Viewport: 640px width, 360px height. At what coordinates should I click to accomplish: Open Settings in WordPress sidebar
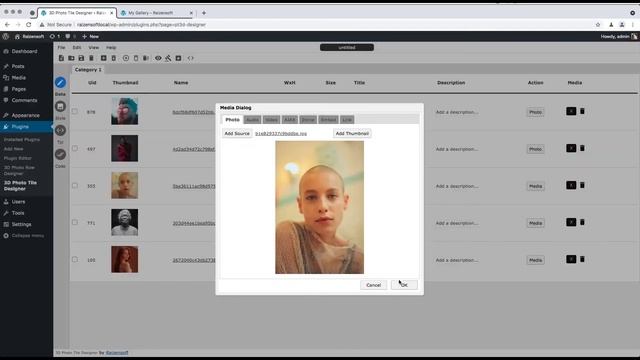tap(21, 224)
